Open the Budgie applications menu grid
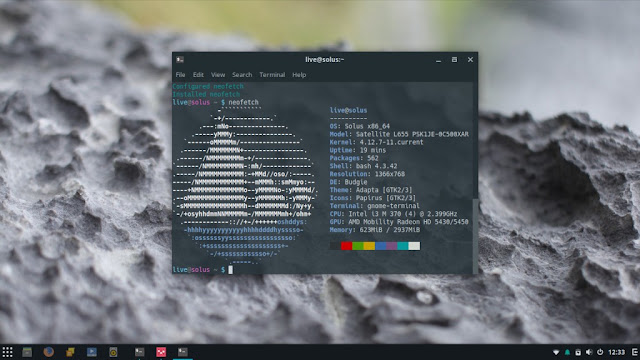 pyautogui.click(x=7, y=352)
